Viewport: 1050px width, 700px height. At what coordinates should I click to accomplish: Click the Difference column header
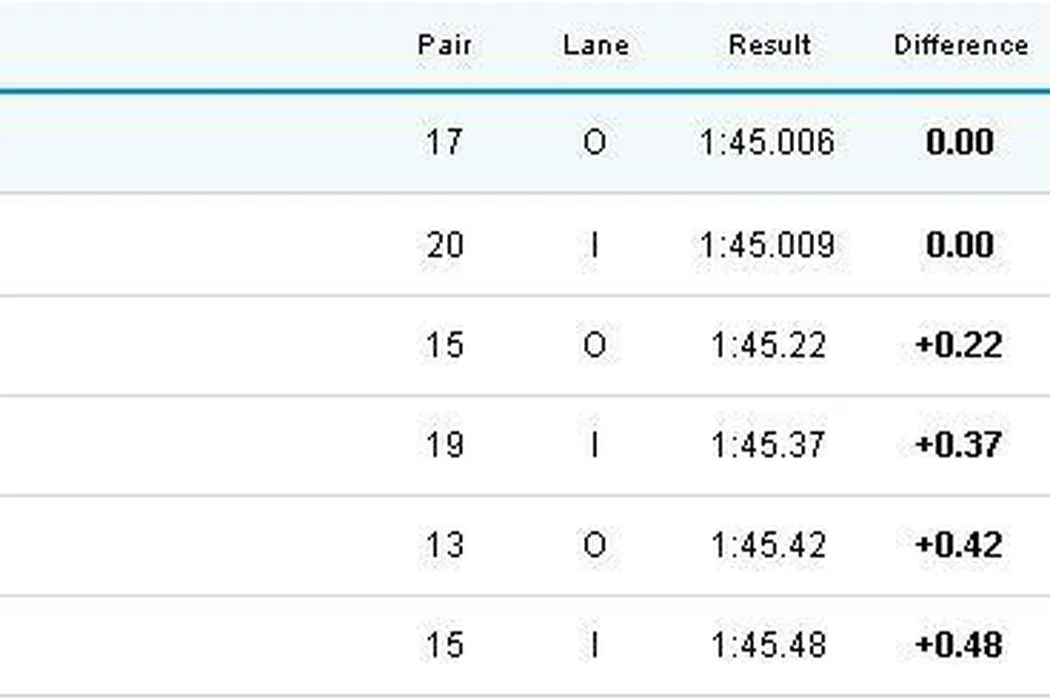[961, 45]
